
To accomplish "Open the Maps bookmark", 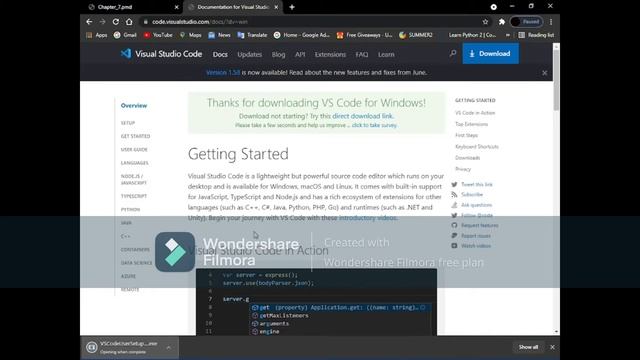I will 191,35.
